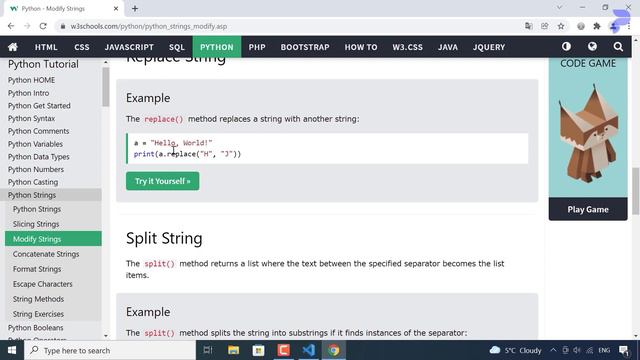Image resolution: width=640 pixels, height=360 pixels.
Task: Open the CSS tutorial menu
Action: tap(82, 47)
